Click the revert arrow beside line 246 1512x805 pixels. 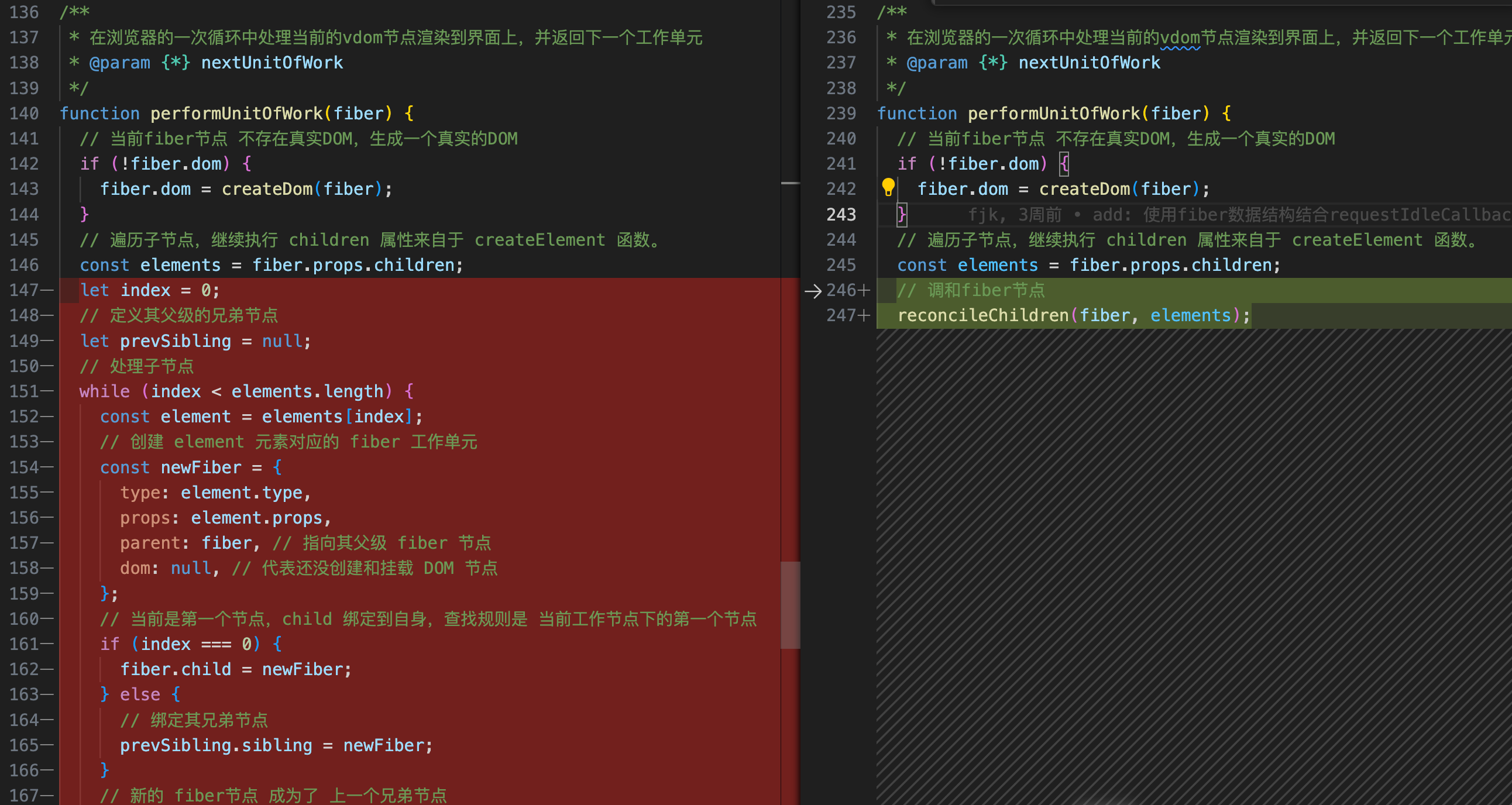pyautogui.click(x=813, y=290)
